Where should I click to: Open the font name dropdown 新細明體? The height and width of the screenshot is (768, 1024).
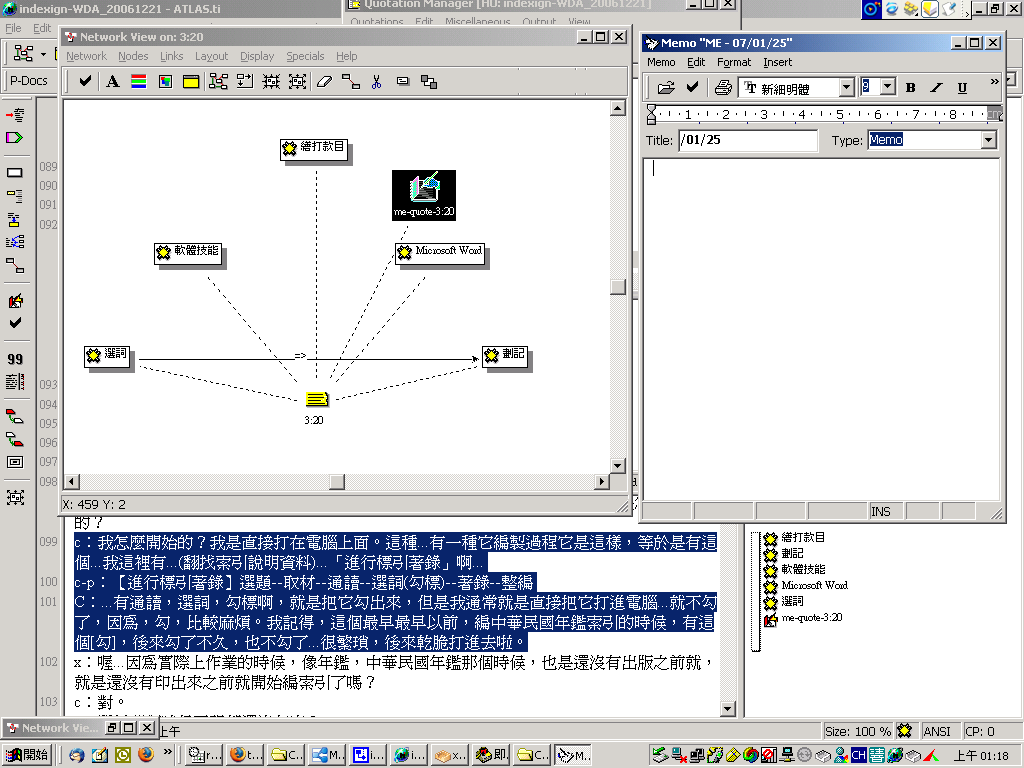click(x=847, y=87)
